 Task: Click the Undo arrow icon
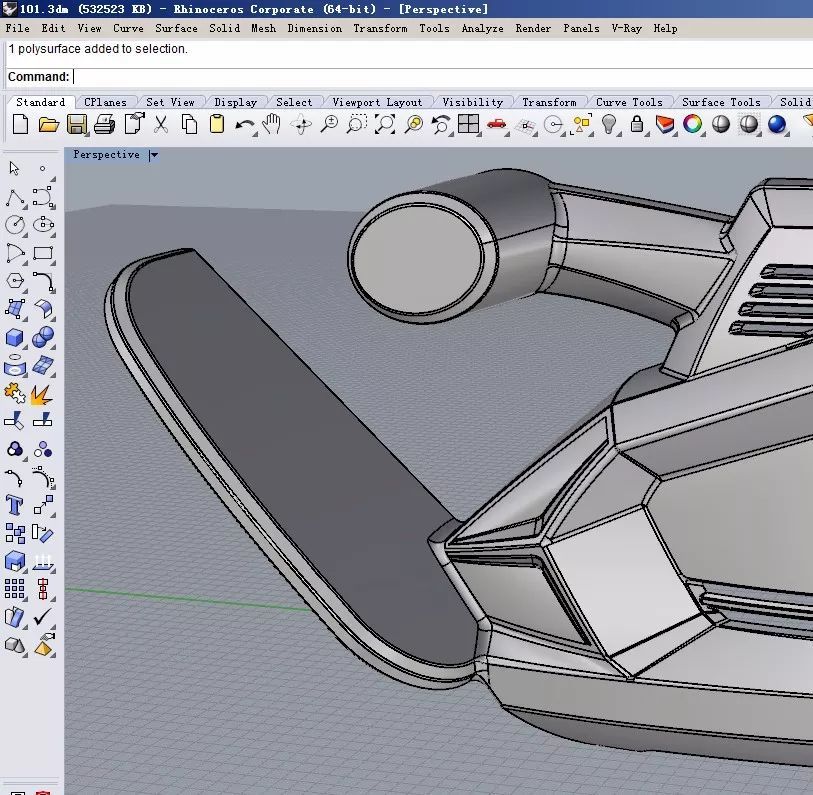244,125
